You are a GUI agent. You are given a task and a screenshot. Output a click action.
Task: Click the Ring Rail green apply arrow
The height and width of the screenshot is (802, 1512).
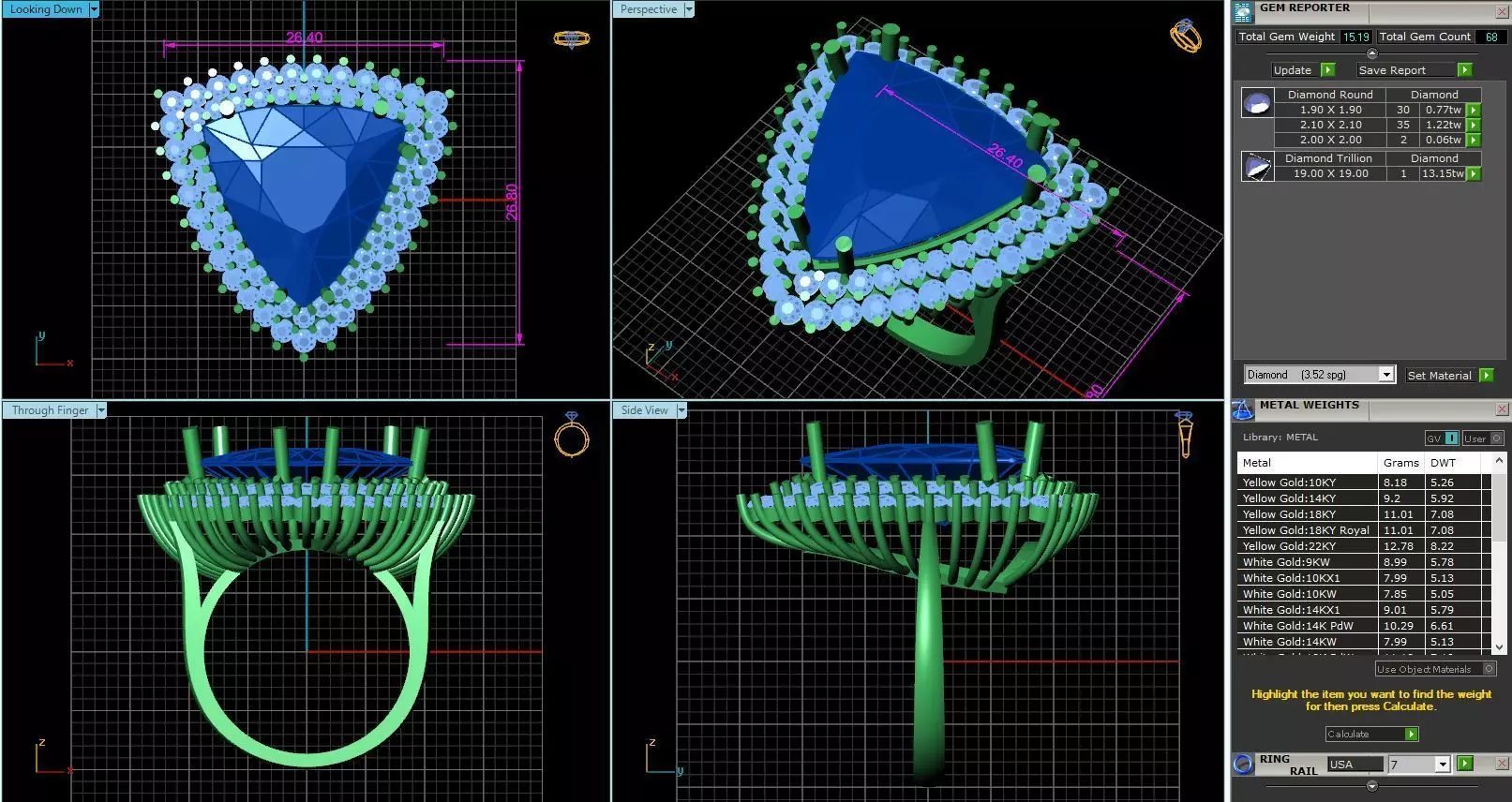pos(1465,764)
